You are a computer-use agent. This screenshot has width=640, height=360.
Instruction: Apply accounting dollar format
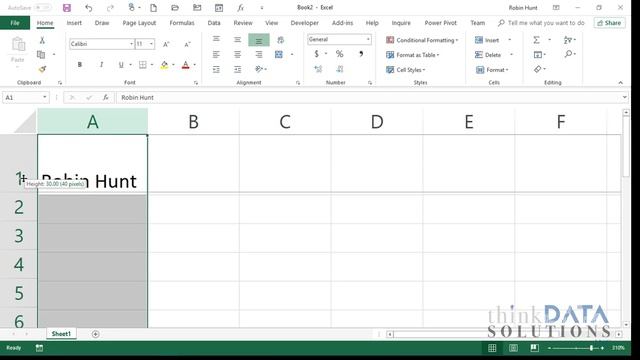click(x=316, y=54)
